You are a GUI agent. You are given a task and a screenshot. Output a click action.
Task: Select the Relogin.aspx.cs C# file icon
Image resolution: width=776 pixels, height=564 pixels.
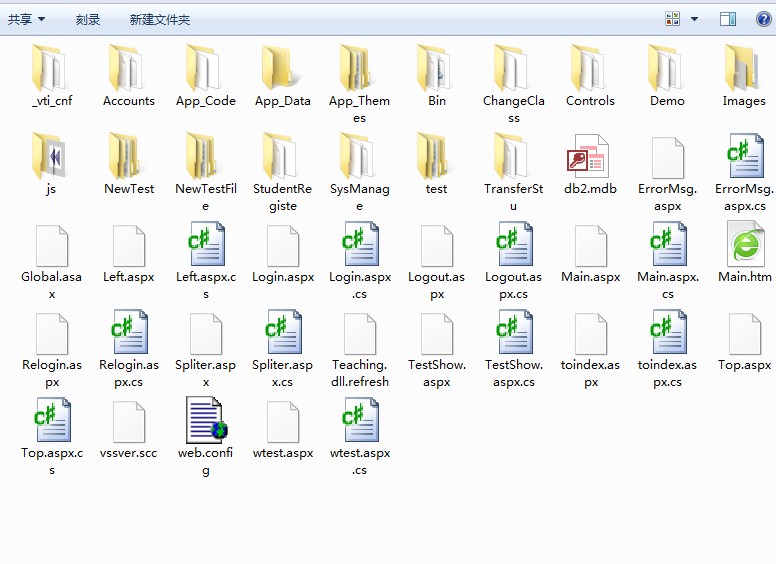[x=129, y=332]
